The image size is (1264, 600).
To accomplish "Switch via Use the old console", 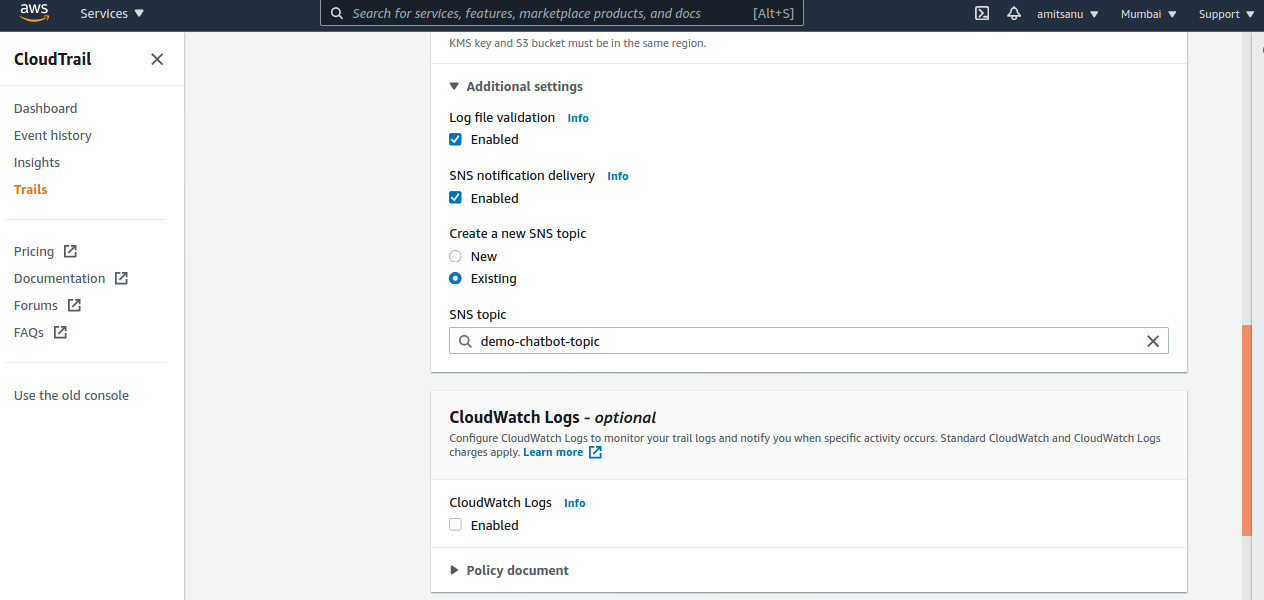I will pos(71,395).
